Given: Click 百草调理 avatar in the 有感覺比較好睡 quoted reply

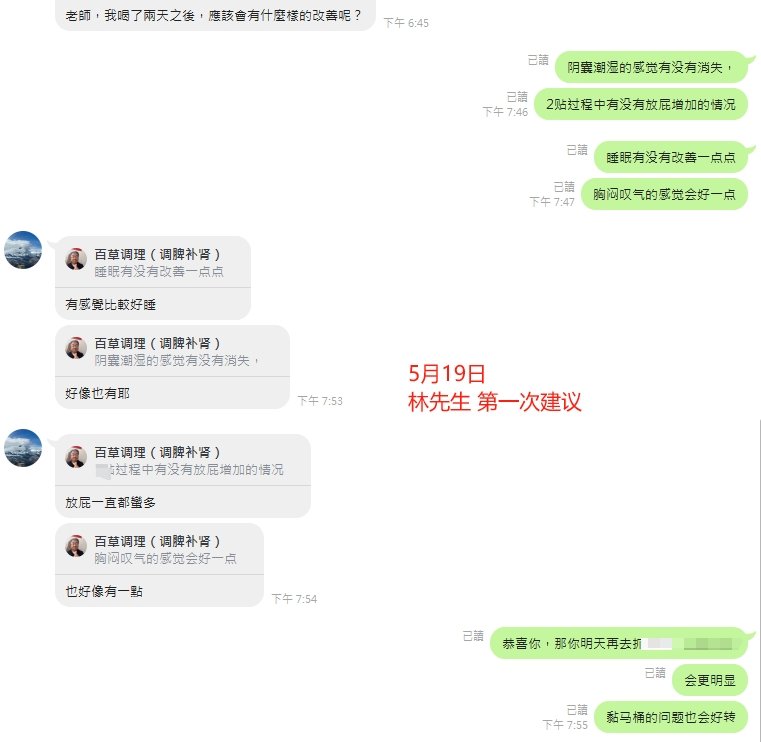Looking at the screenshot, I should (76, 259).
